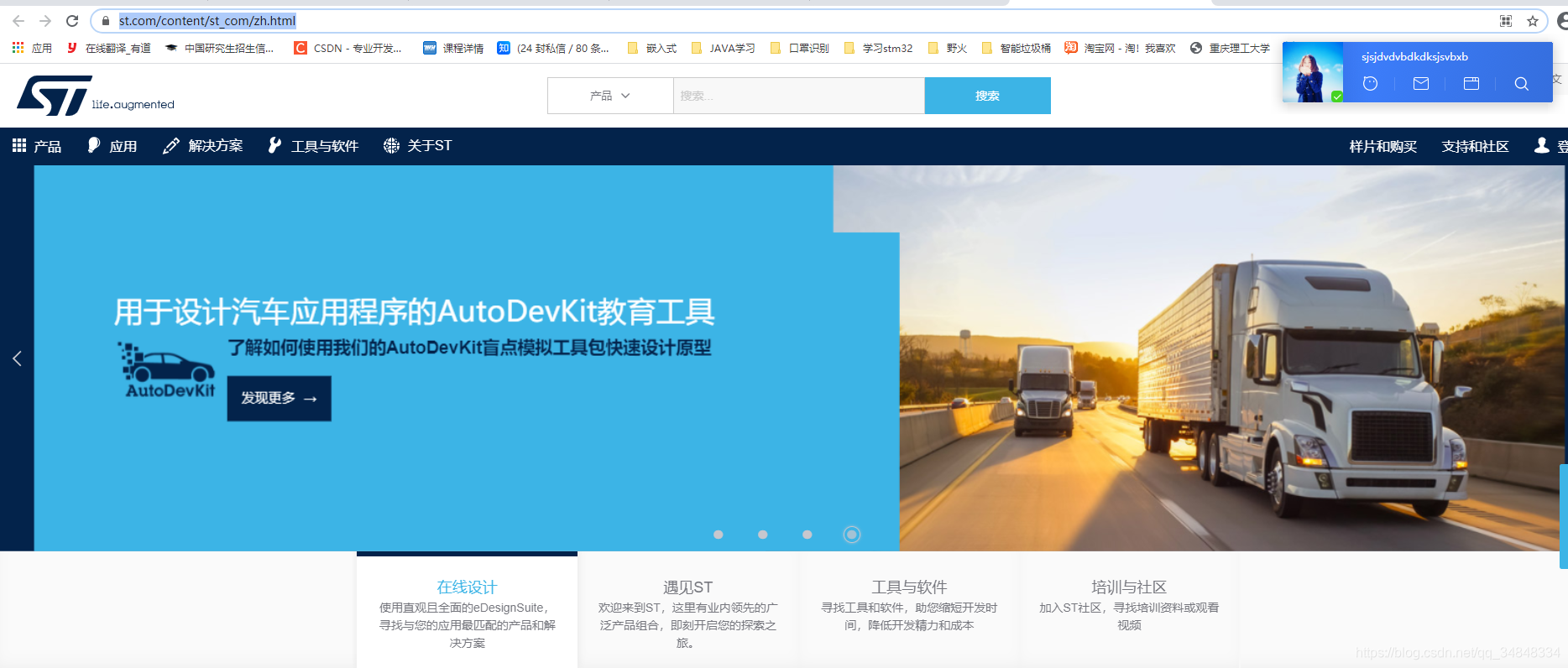Open the 学习stm32 bookmark folder
Viewport: 1568px width, 668px height.
(879, 48)
